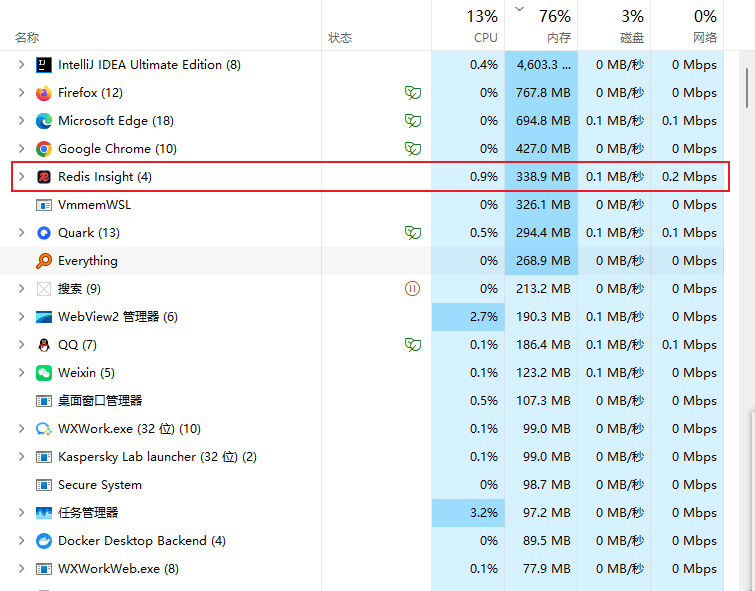The width and height of the screenshot is (755, 591).
Task: Click QQ efficiency mode leaf icon
Action: tap(413, 345)
